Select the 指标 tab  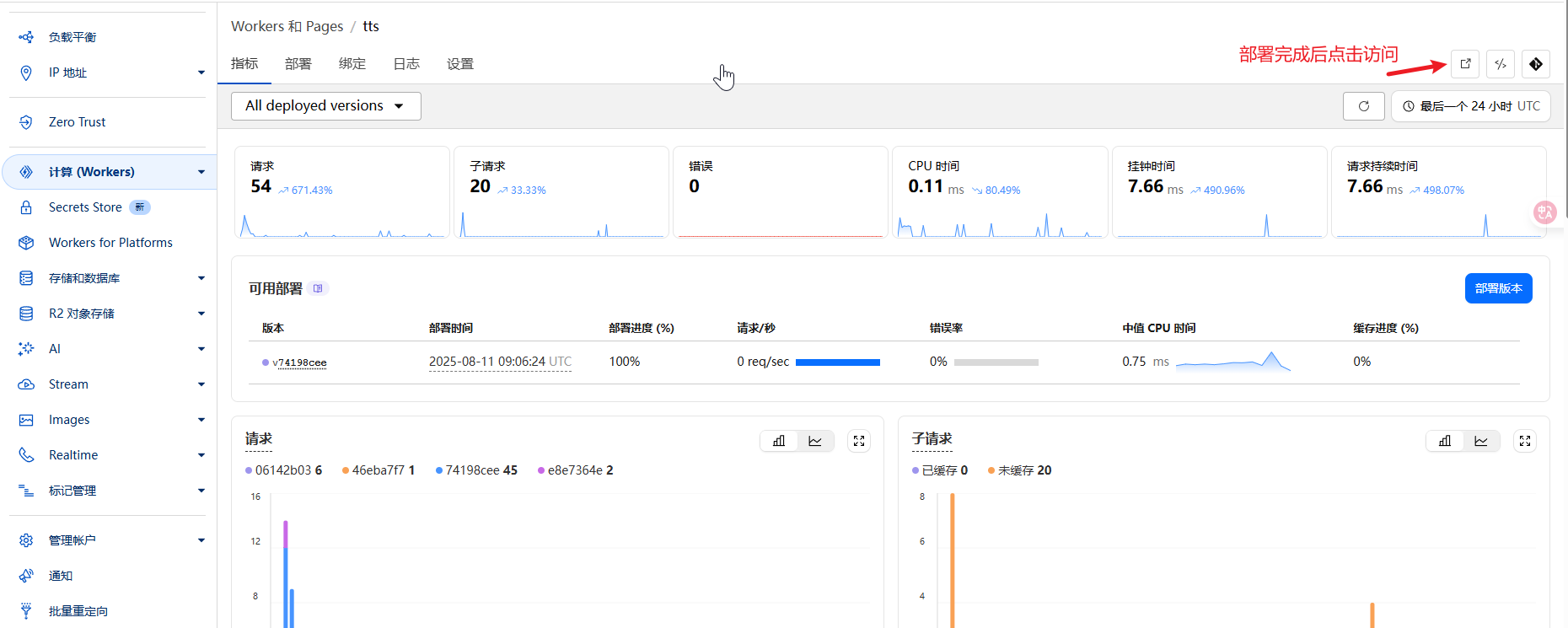point(244,64)
